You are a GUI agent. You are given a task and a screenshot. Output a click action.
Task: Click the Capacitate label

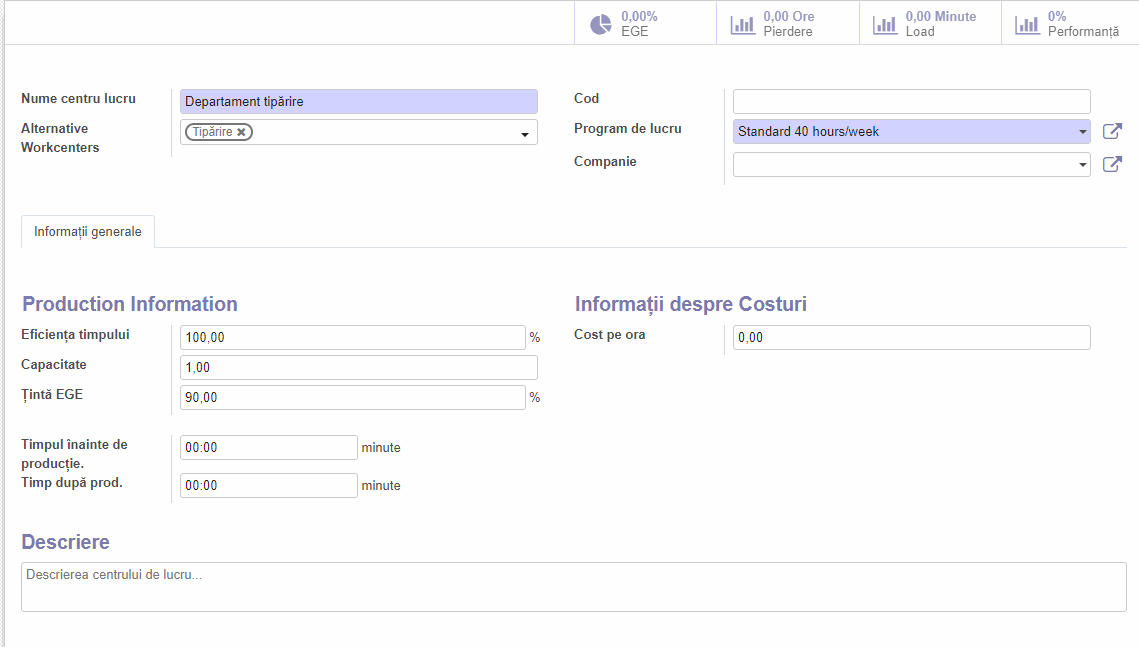point(54,365)
